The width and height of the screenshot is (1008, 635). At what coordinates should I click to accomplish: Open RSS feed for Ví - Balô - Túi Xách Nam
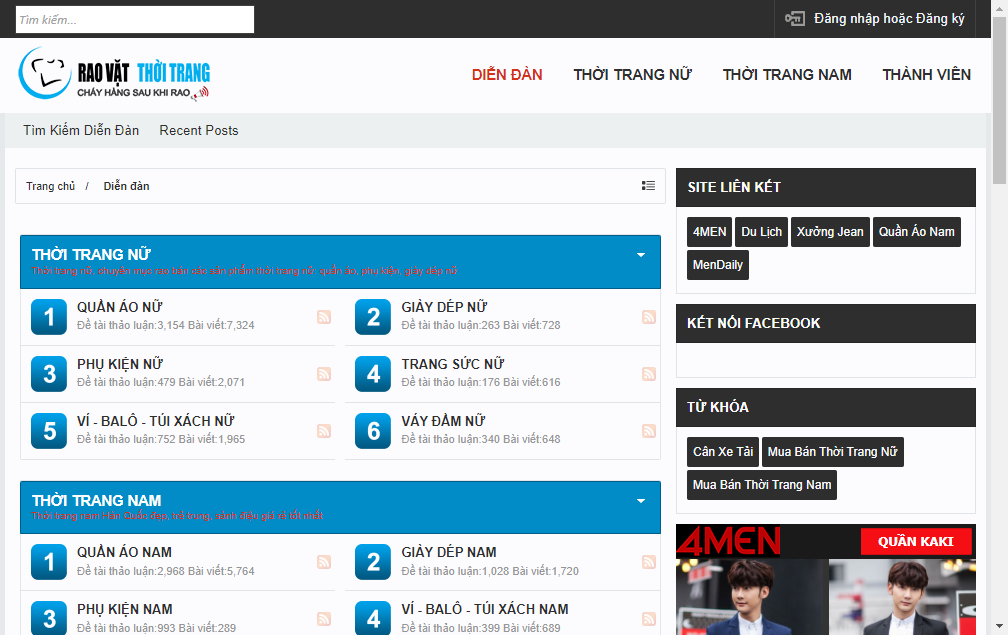[649, 619]
